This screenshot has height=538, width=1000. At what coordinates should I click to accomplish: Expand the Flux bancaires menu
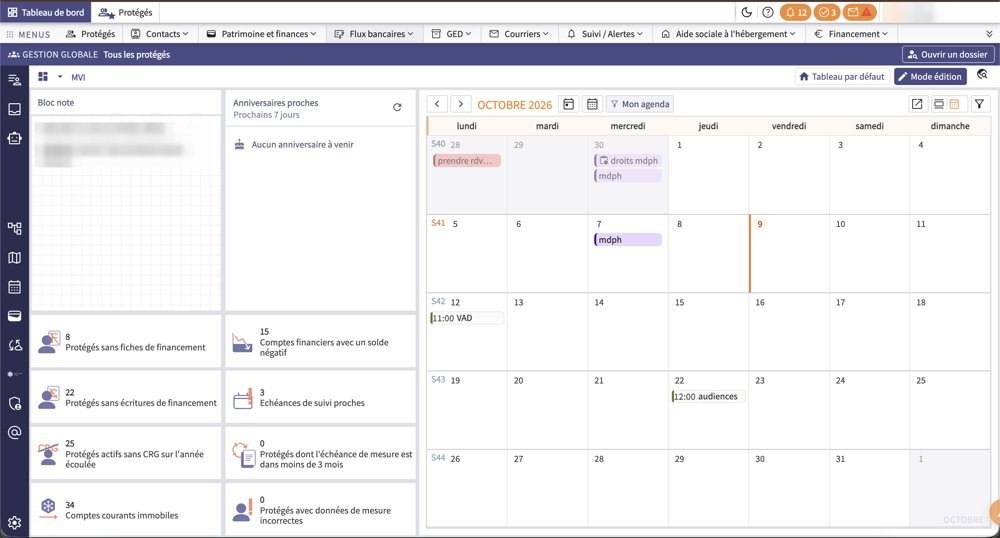[374, 34]
